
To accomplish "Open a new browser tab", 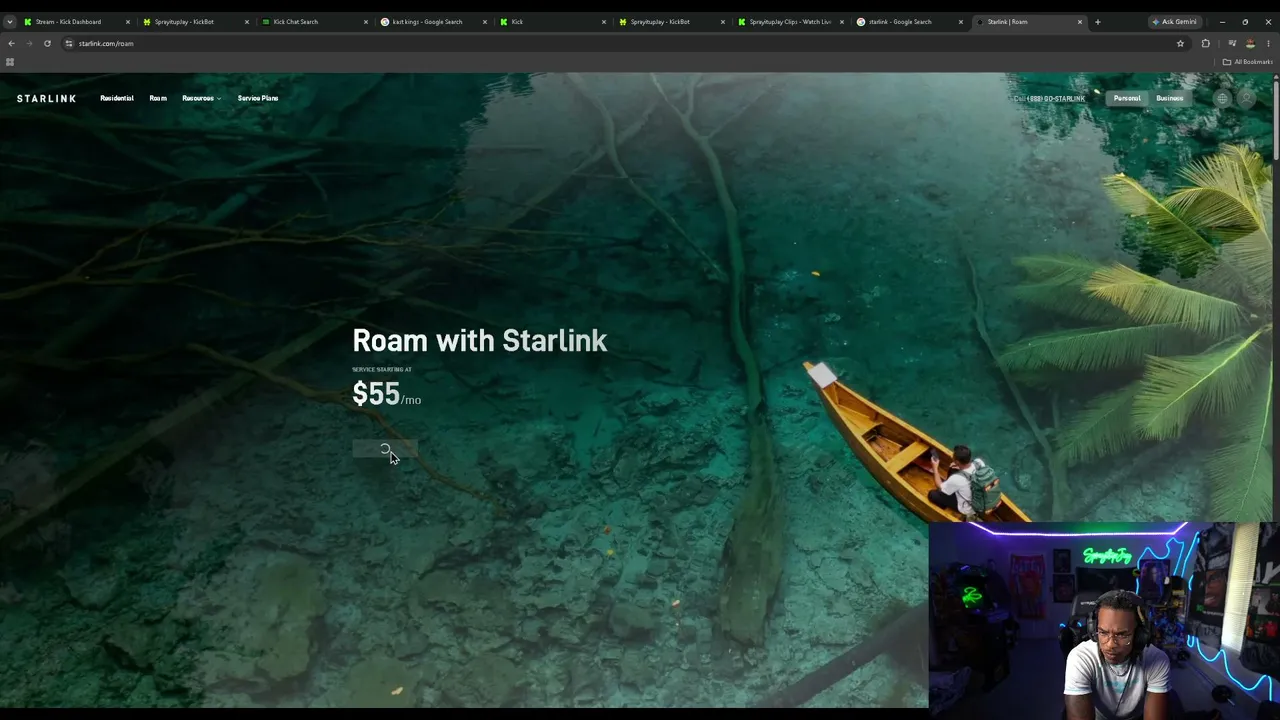I will 1097,22.
